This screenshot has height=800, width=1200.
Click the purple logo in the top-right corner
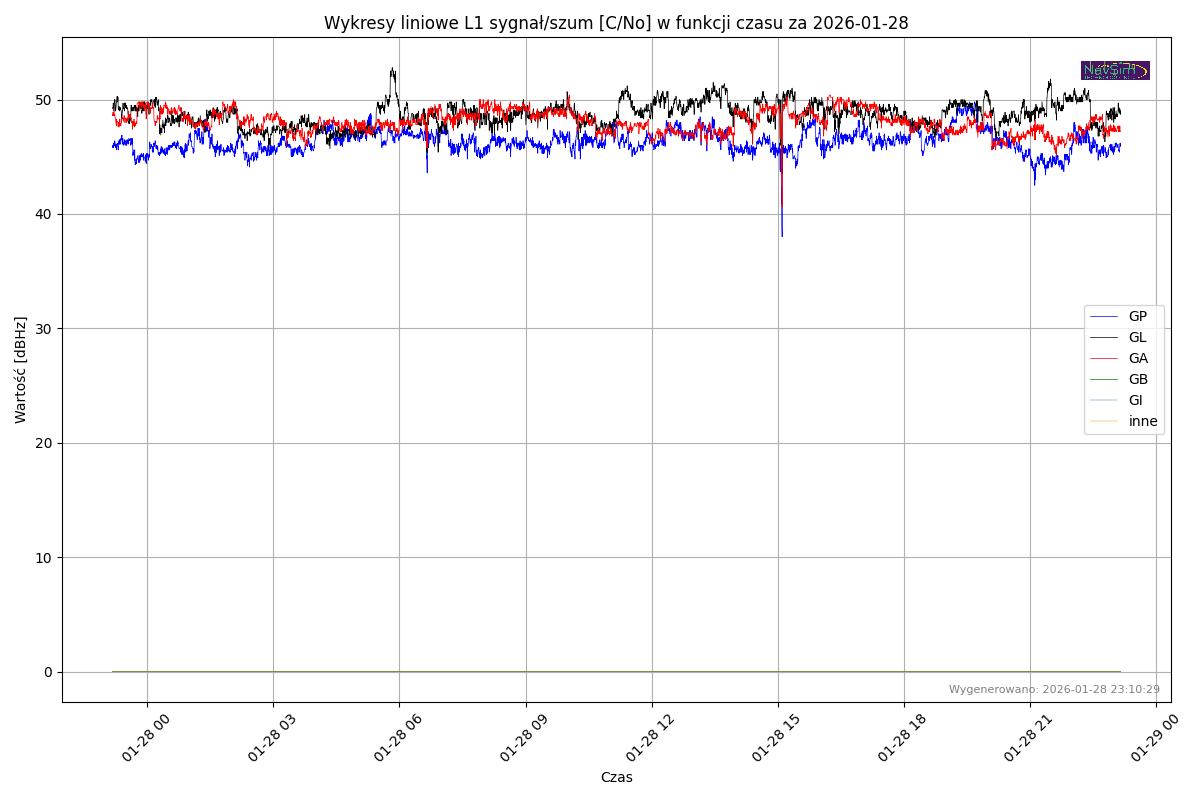1115,70
